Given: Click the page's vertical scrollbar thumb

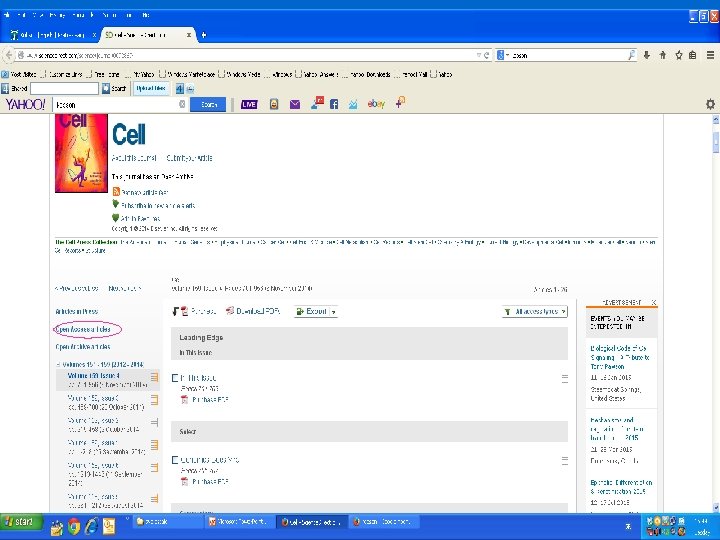Looking at the screenshot, I should tap(715, 141).
